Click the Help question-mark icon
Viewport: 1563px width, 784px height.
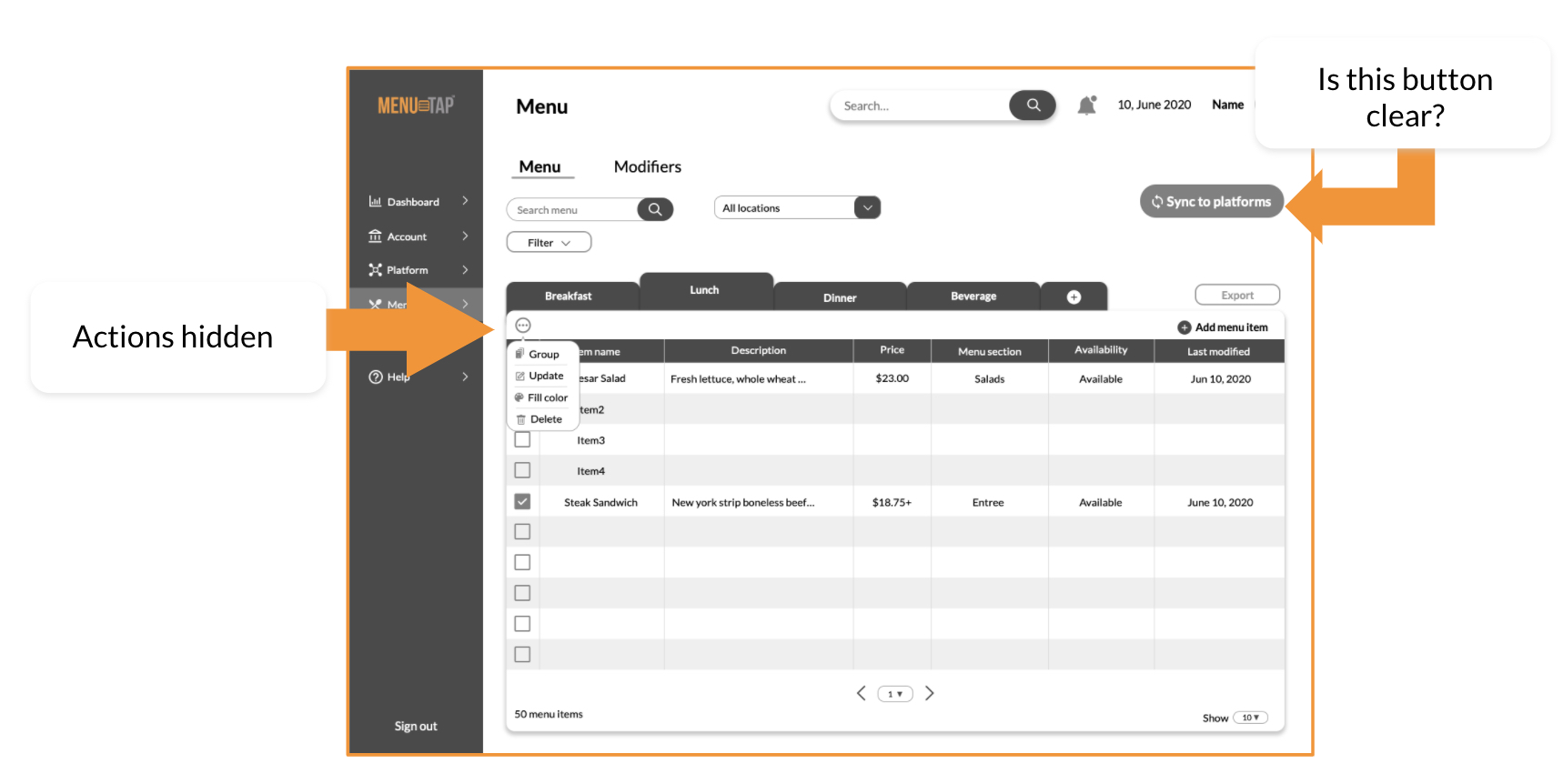pos(375,377)
